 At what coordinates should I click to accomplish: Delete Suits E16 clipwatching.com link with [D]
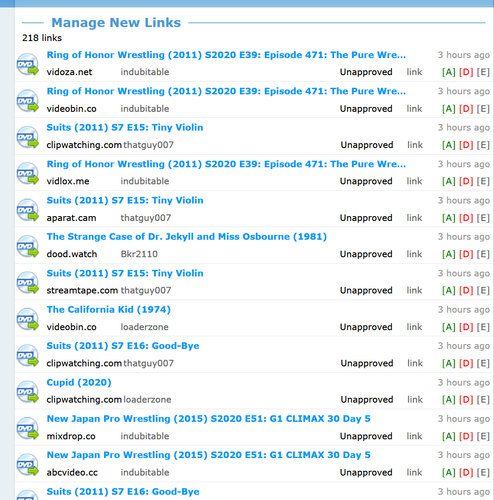(x=466, y=363)
